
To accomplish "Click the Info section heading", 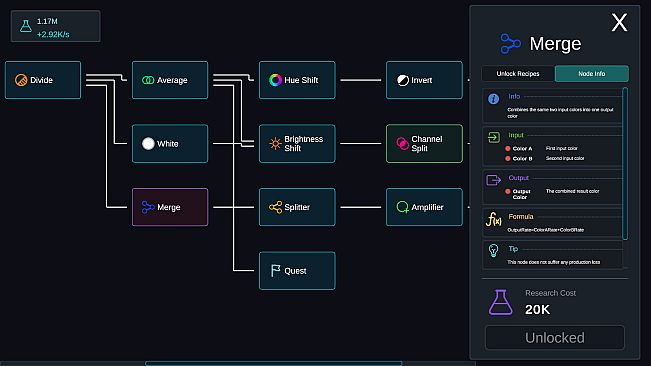I will coord(514,96).
